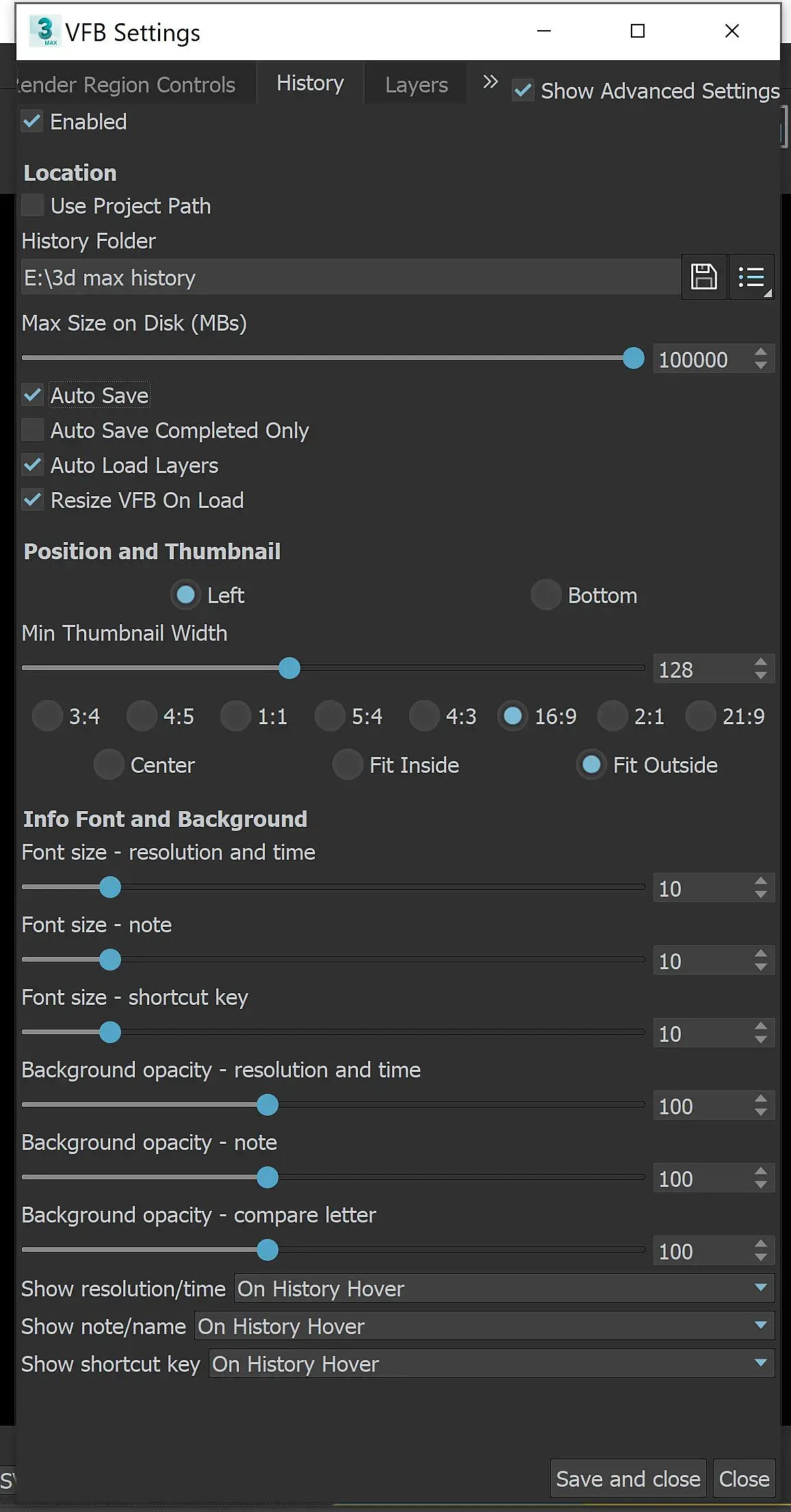
Task: Enable the Use Project Path checkbox
Action: click(32, 205)
